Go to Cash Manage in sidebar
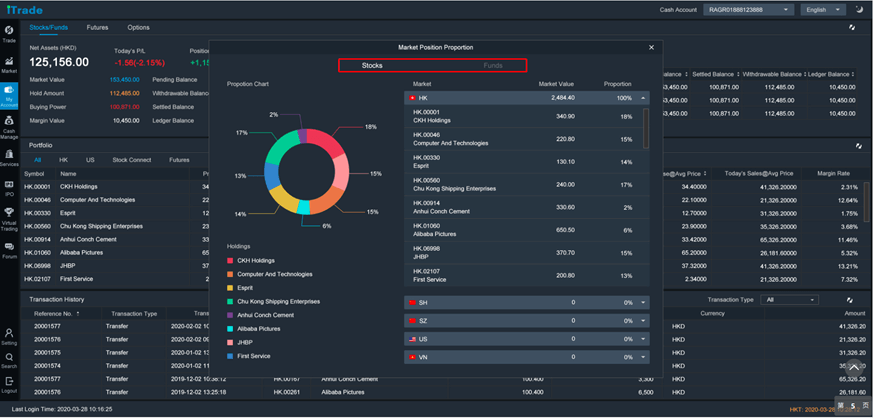Screen dimensions: 873x418 (9, 122)
